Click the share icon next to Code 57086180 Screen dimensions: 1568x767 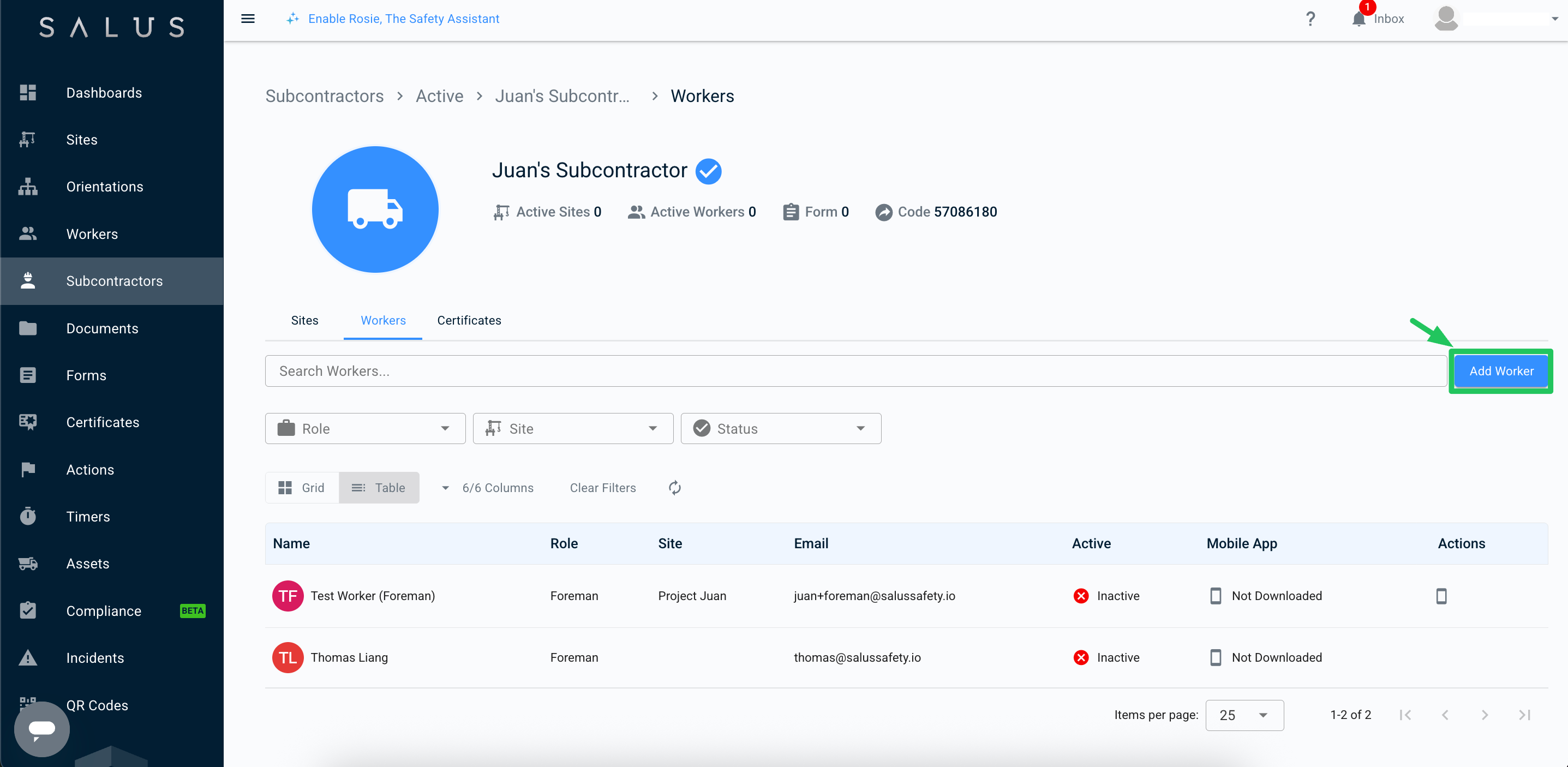pyautogui.click(x=884, y=212)
